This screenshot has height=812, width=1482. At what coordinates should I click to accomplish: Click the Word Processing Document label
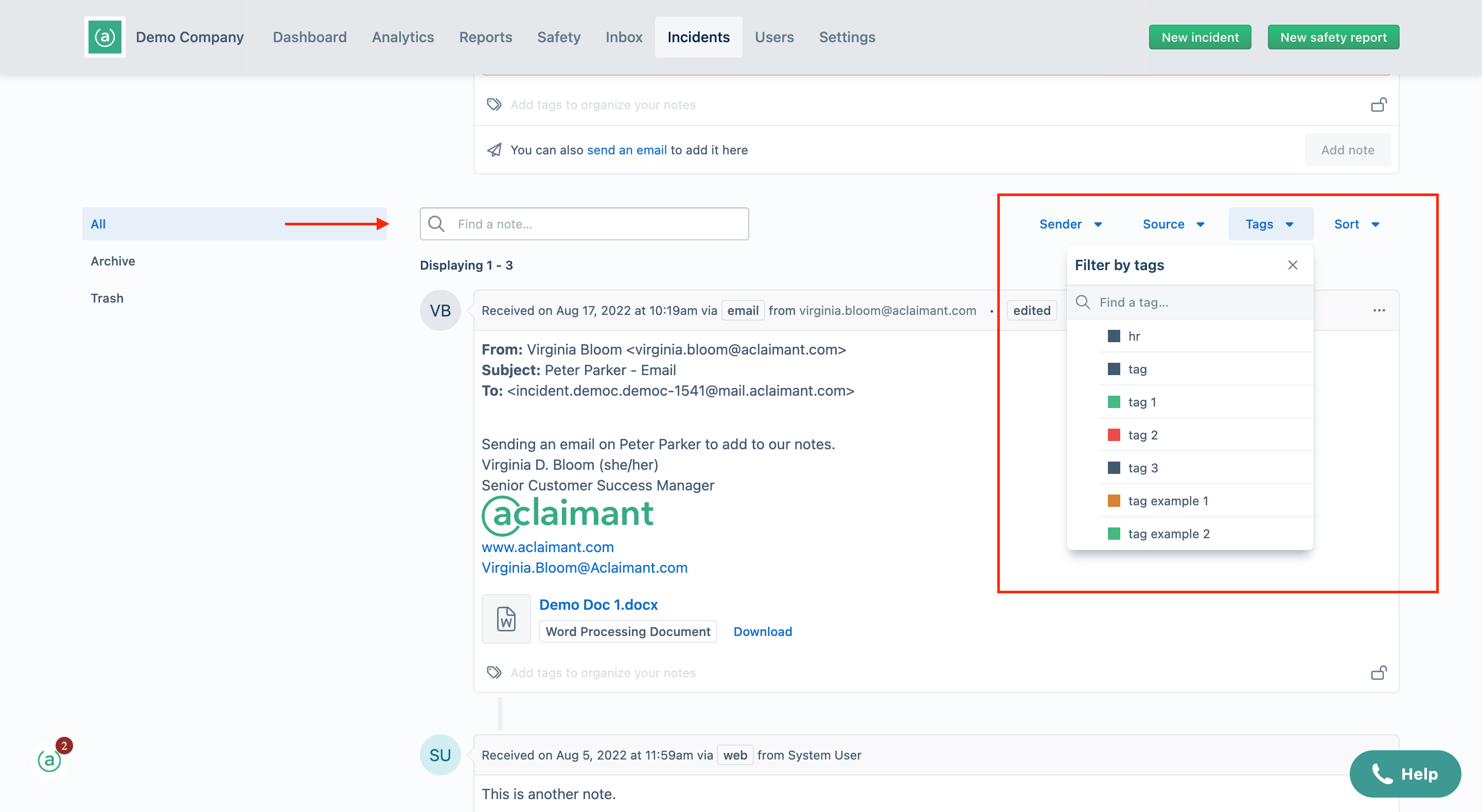[628, 631]
